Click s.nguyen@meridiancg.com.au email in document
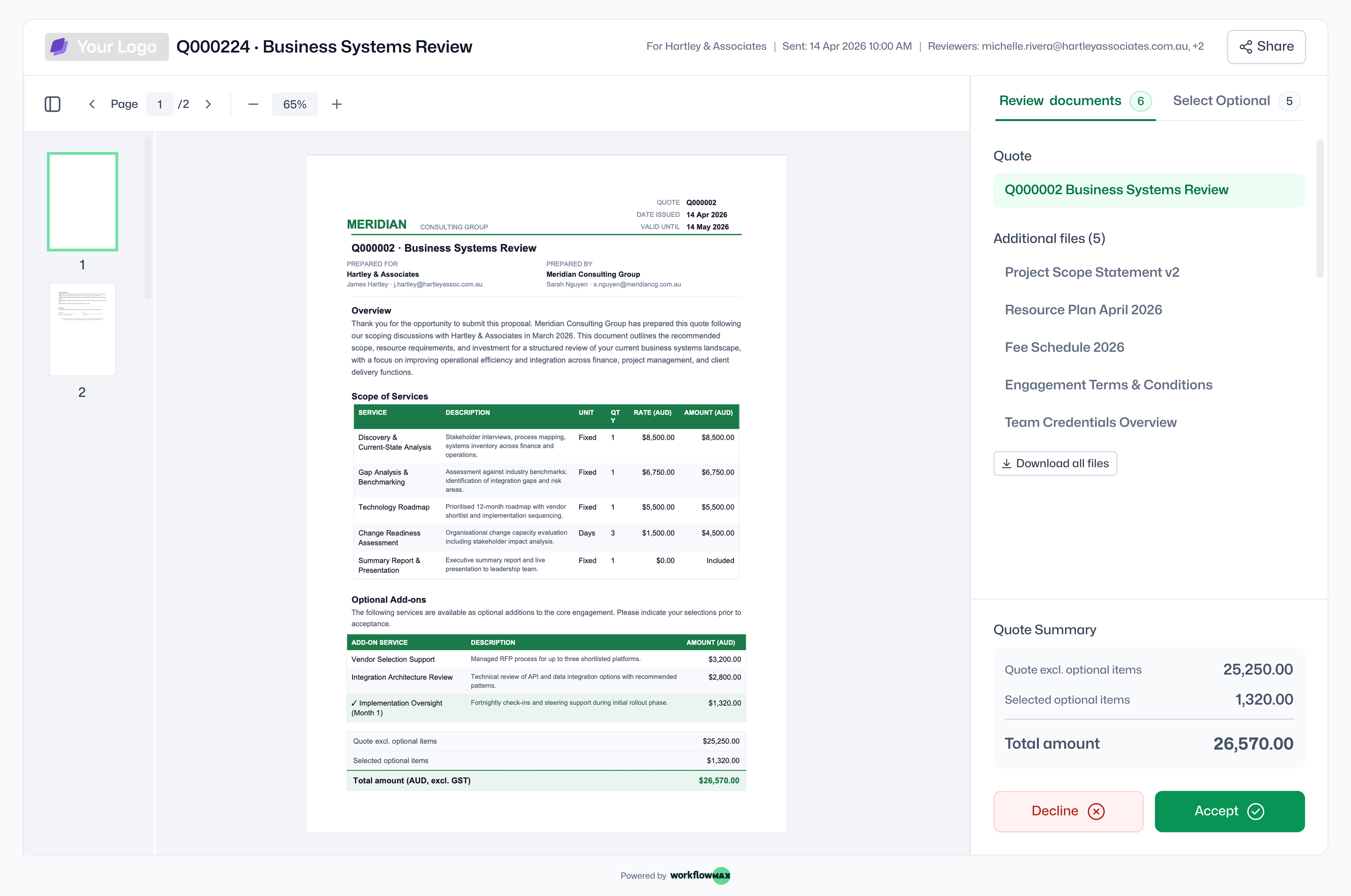The image size is (1351, 896). click(x=637, y=285)
